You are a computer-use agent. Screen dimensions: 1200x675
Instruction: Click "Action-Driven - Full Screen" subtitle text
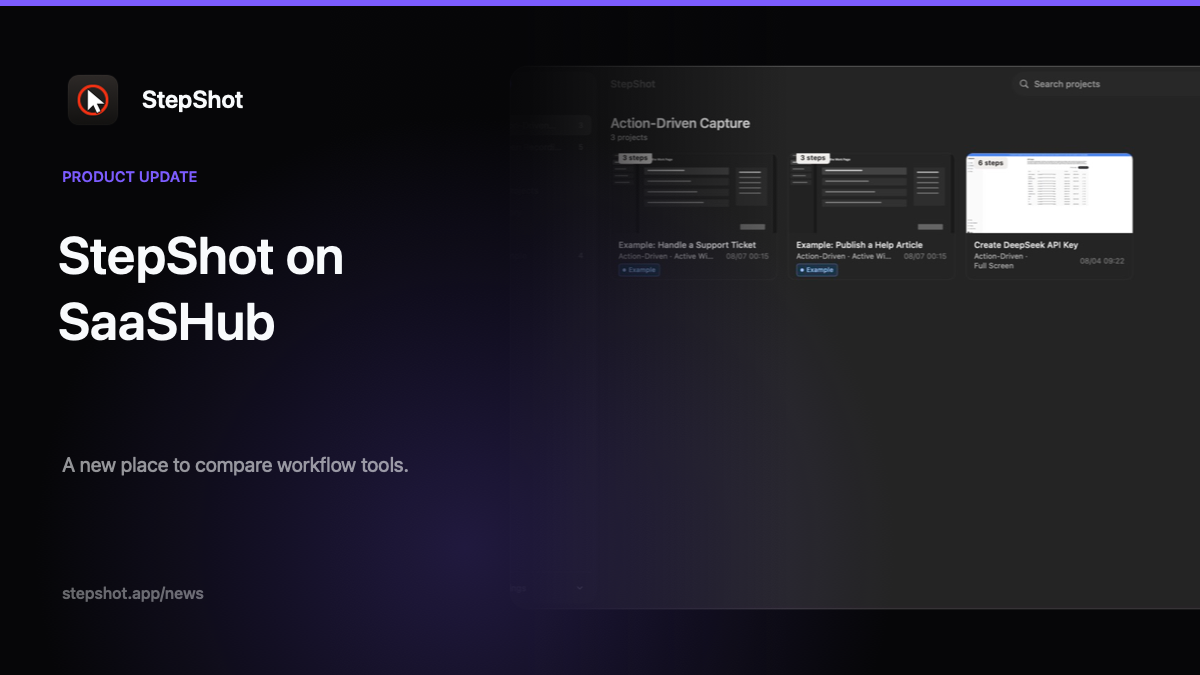[1000, 261]
